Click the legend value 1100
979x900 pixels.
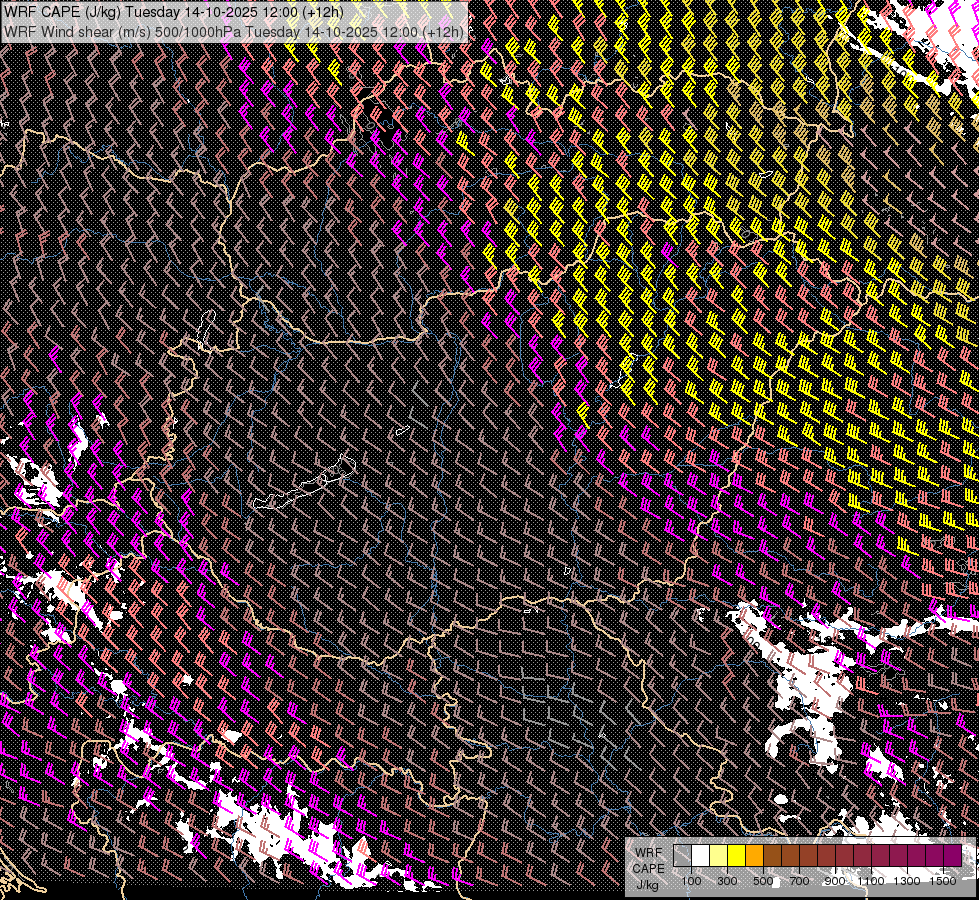[871, 881]
